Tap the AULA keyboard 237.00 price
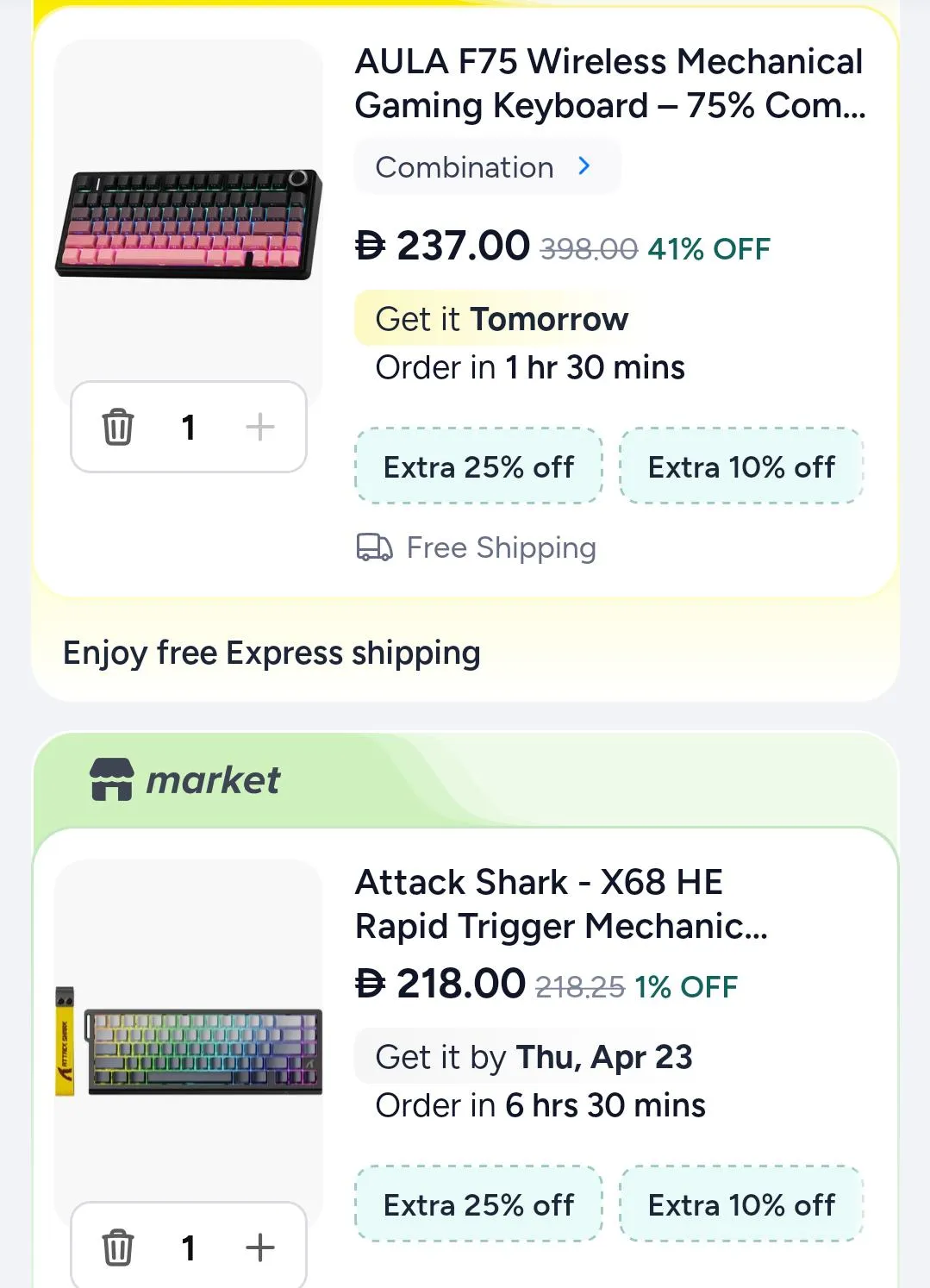Screen dimensions: 930x1288 [443, 247]
